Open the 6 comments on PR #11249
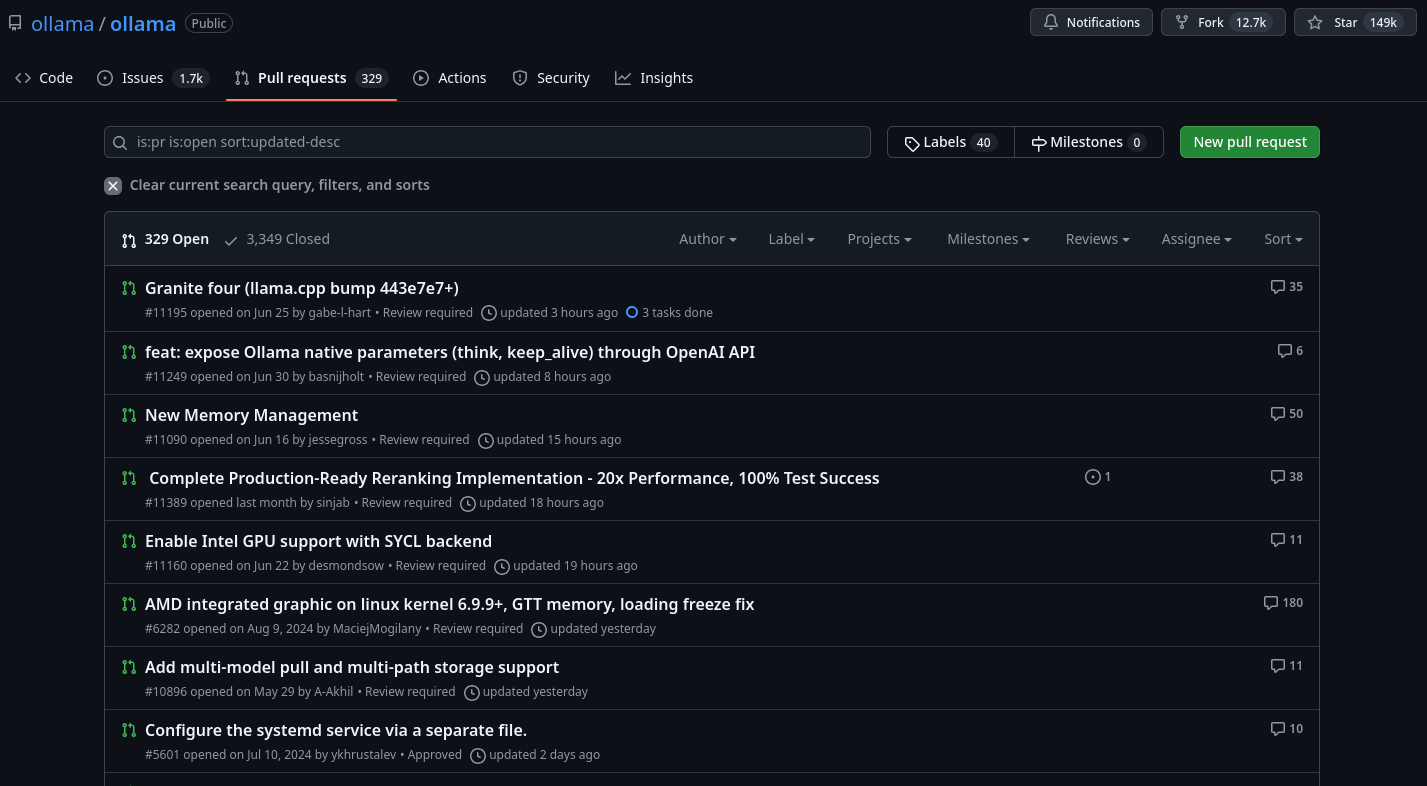1427x786 pixels. point(1290,351)
